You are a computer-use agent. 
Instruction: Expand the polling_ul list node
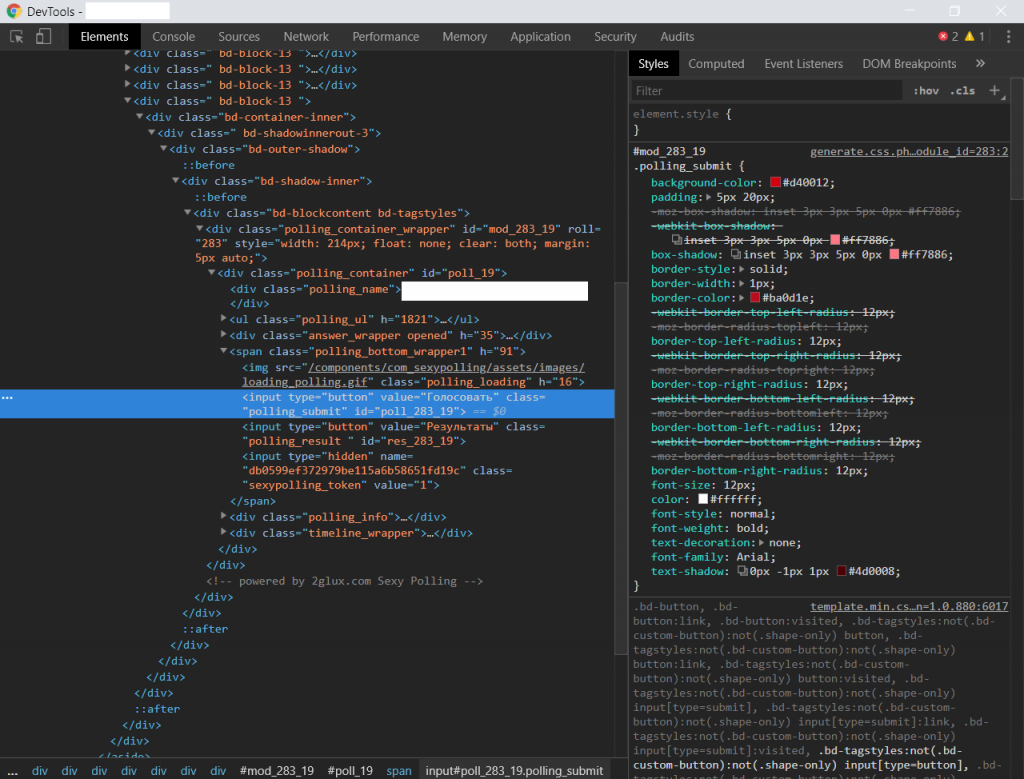click(x=223, y=319)
